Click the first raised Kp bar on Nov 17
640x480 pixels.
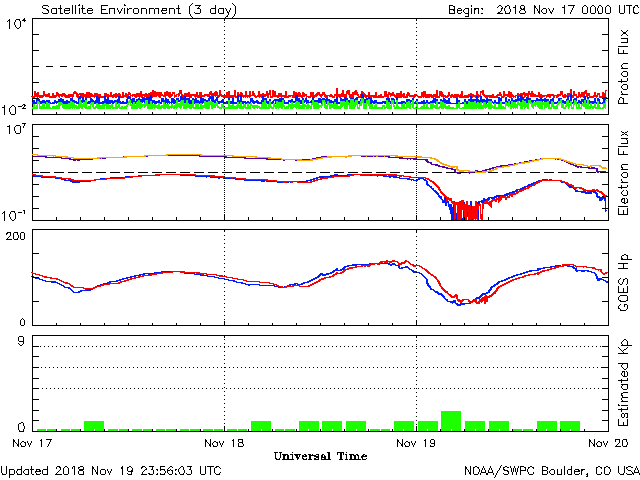click(94, 426)
